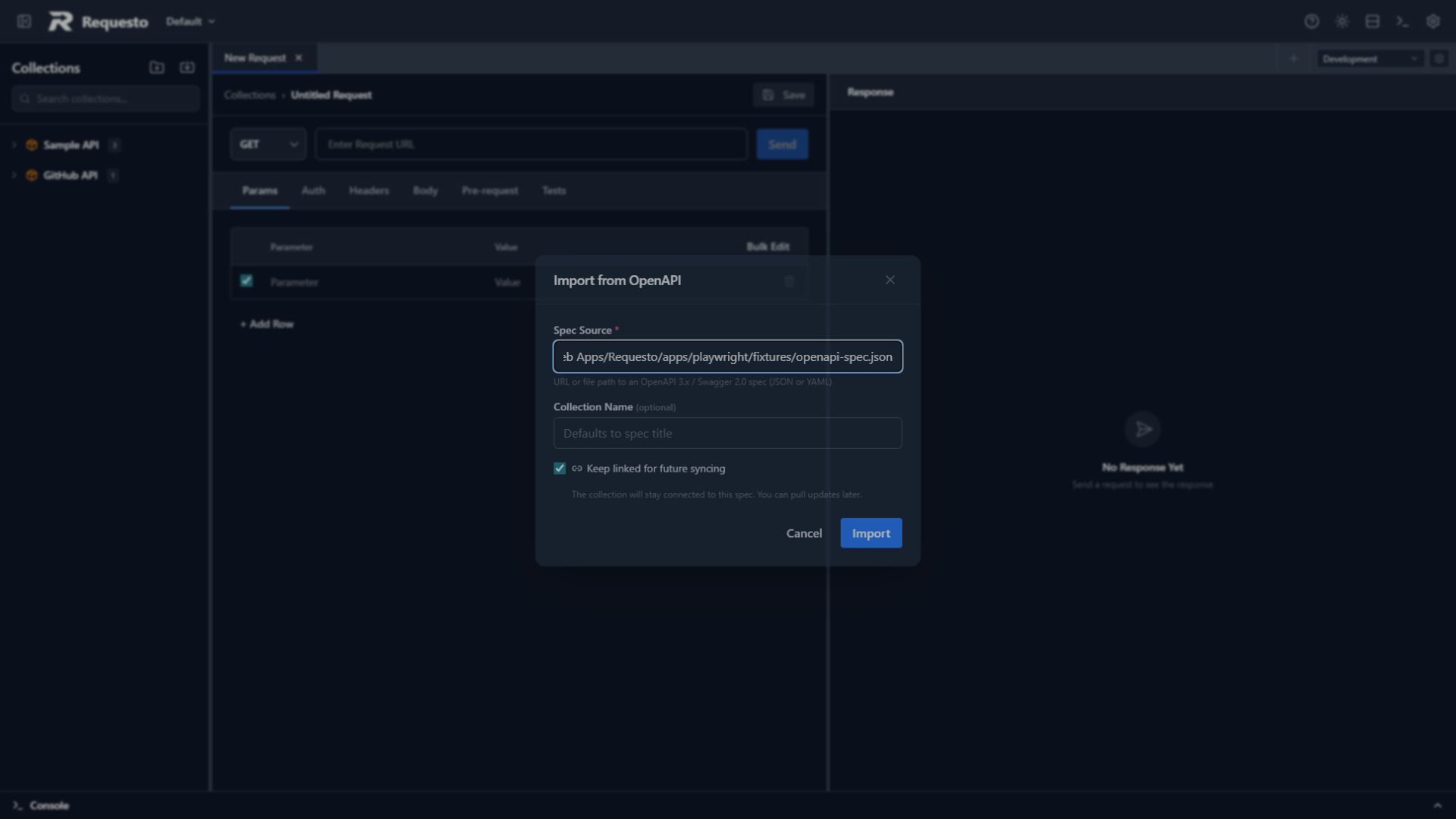Click the layout panel icon in top bar

[1372, 21]
